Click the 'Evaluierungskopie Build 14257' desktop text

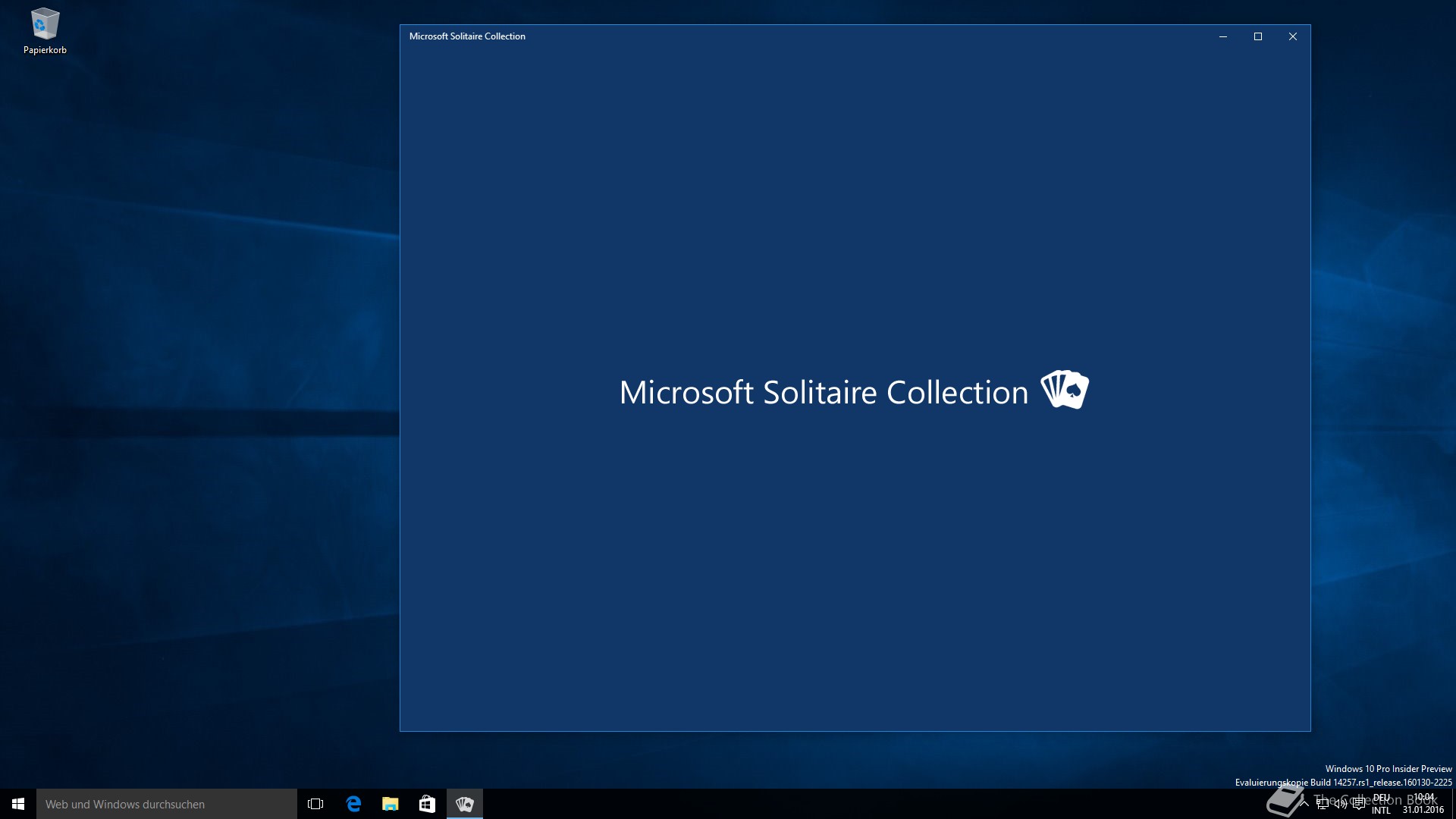1343,783
